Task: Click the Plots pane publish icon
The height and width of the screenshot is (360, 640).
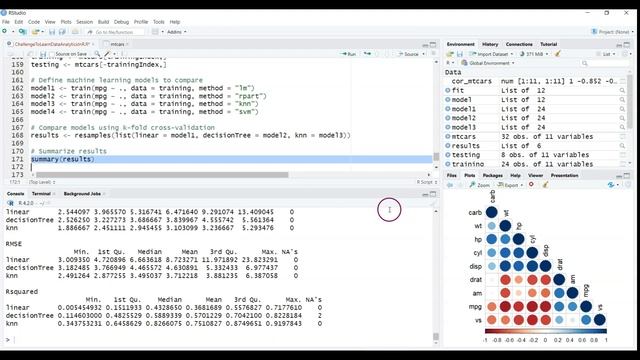Action: click(x=611, y=185)
